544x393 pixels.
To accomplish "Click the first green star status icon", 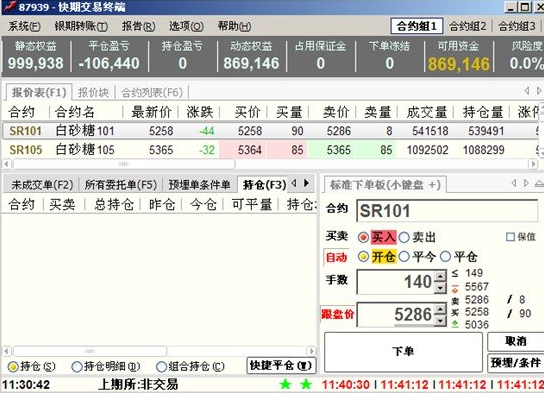I will click(285, 384).
